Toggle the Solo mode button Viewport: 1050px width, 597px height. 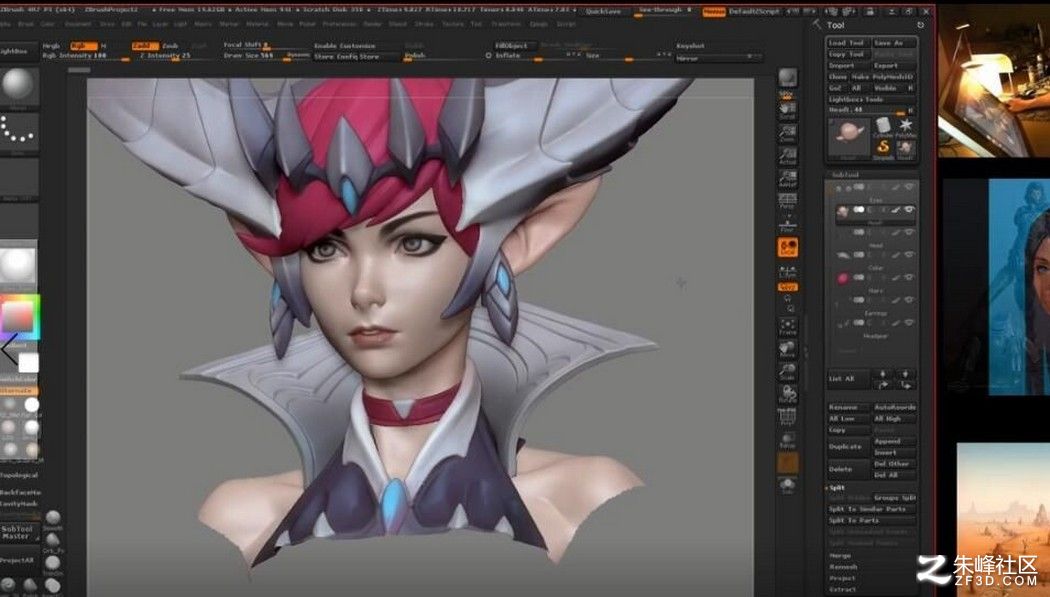788,485
